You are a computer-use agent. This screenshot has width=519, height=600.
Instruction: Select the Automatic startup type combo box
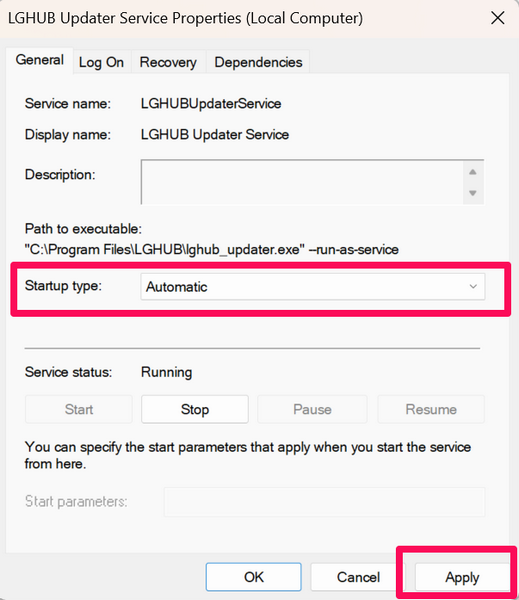(x=313, y=286)
